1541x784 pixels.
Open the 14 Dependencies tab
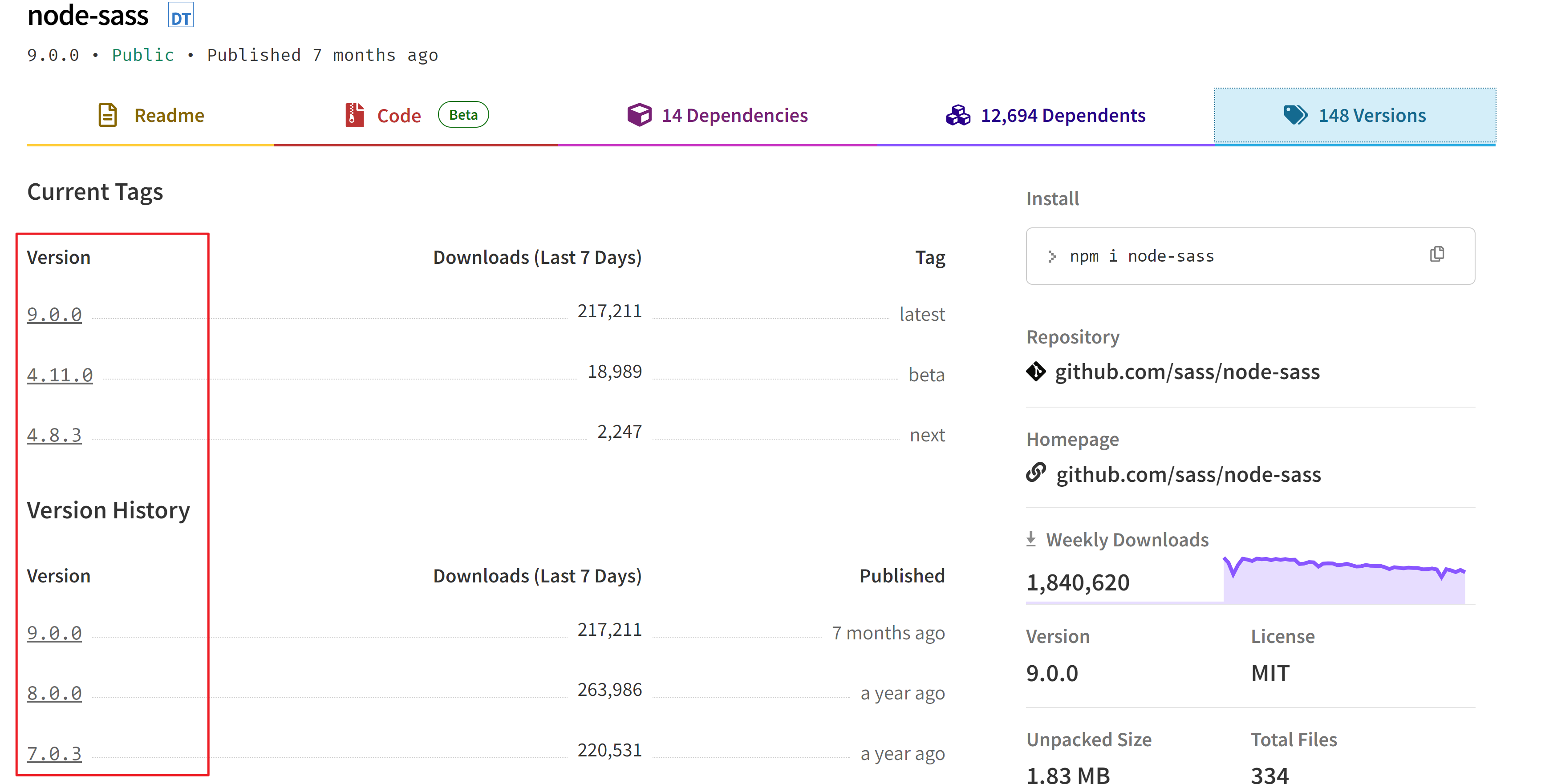pyautogui.click(x=717, y=115)
